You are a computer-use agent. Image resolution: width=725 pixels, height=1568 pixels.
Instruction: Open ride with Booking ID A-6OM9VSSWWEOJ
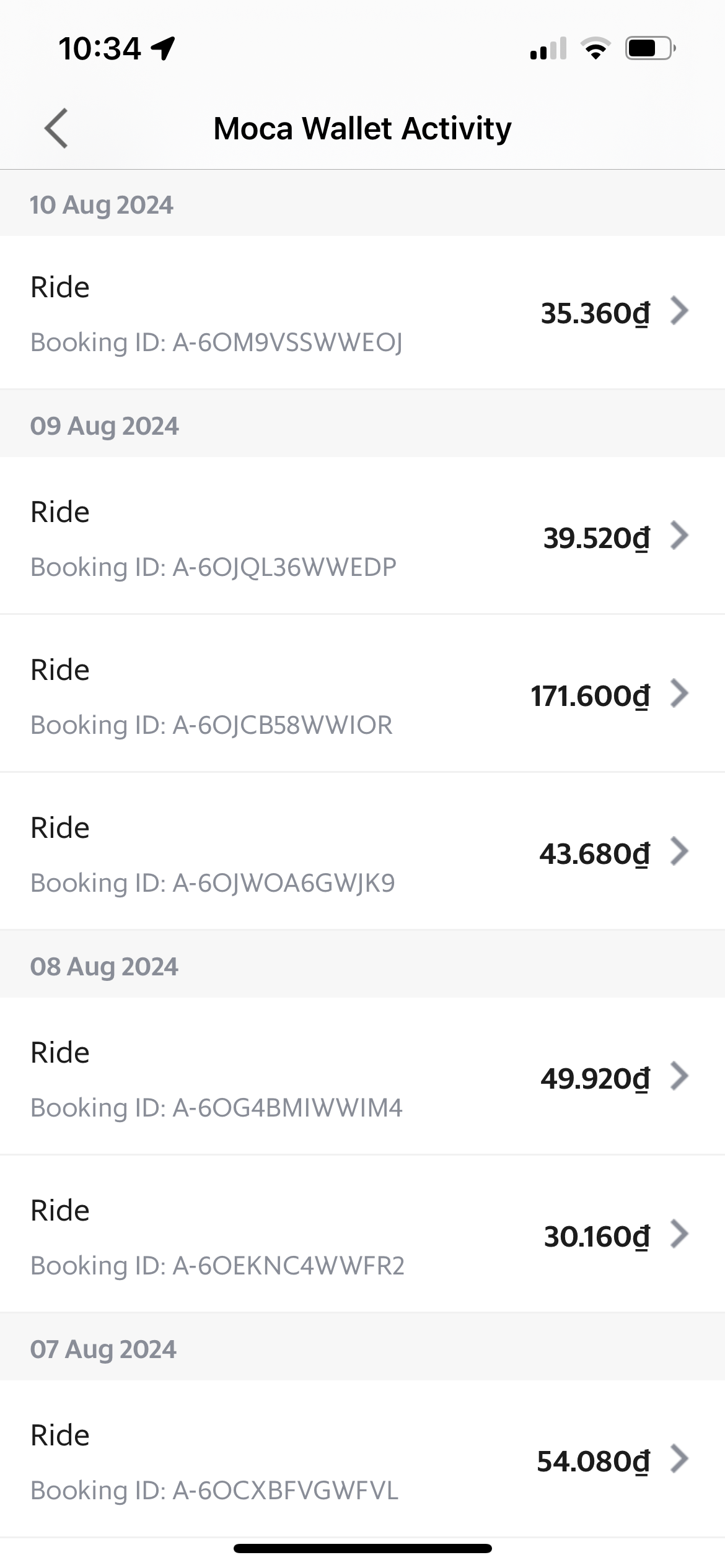(x=362, y=313)
